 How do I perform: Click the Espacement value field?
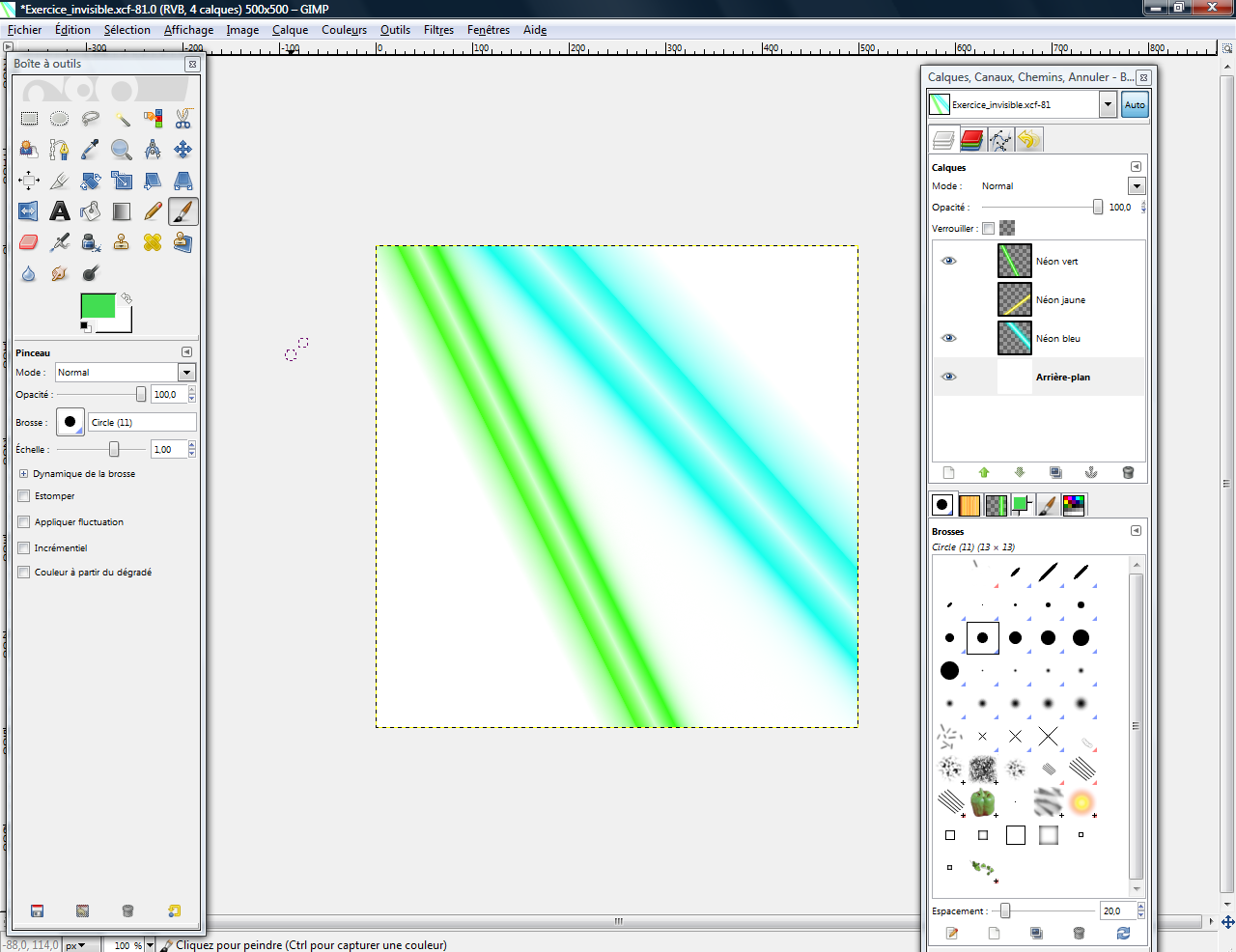pos(1116,910)
